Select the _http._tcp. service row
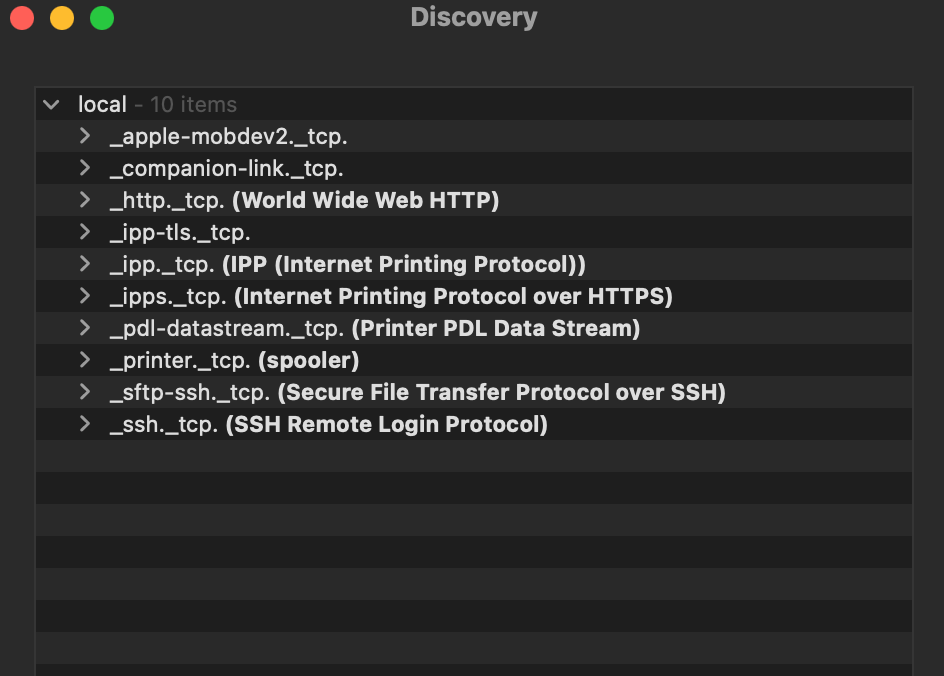The image size is (944, 676). (x=474, y=200)
